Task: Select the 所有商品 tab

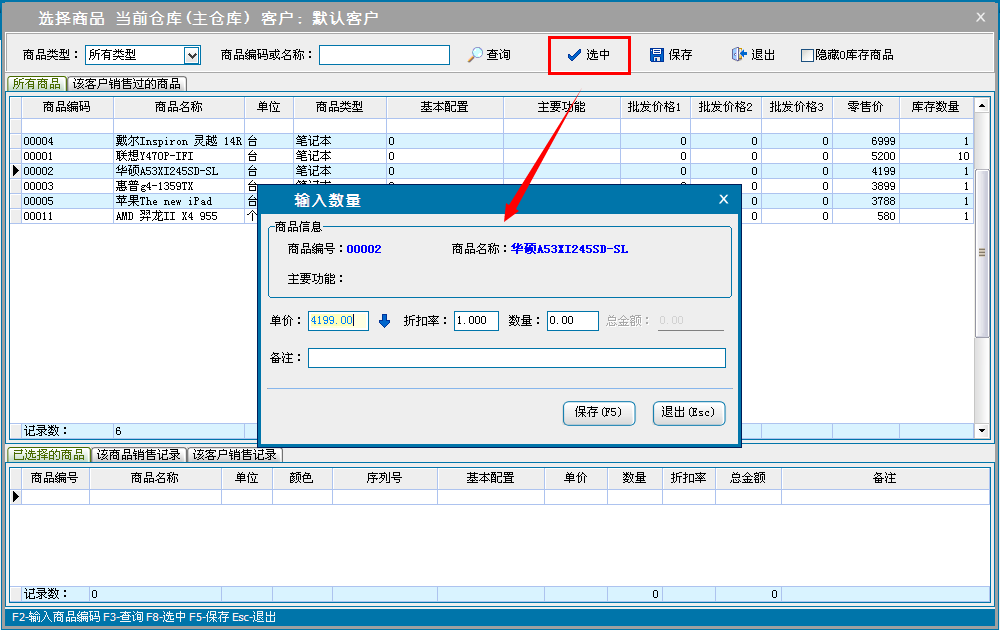Action: (37, 84)
